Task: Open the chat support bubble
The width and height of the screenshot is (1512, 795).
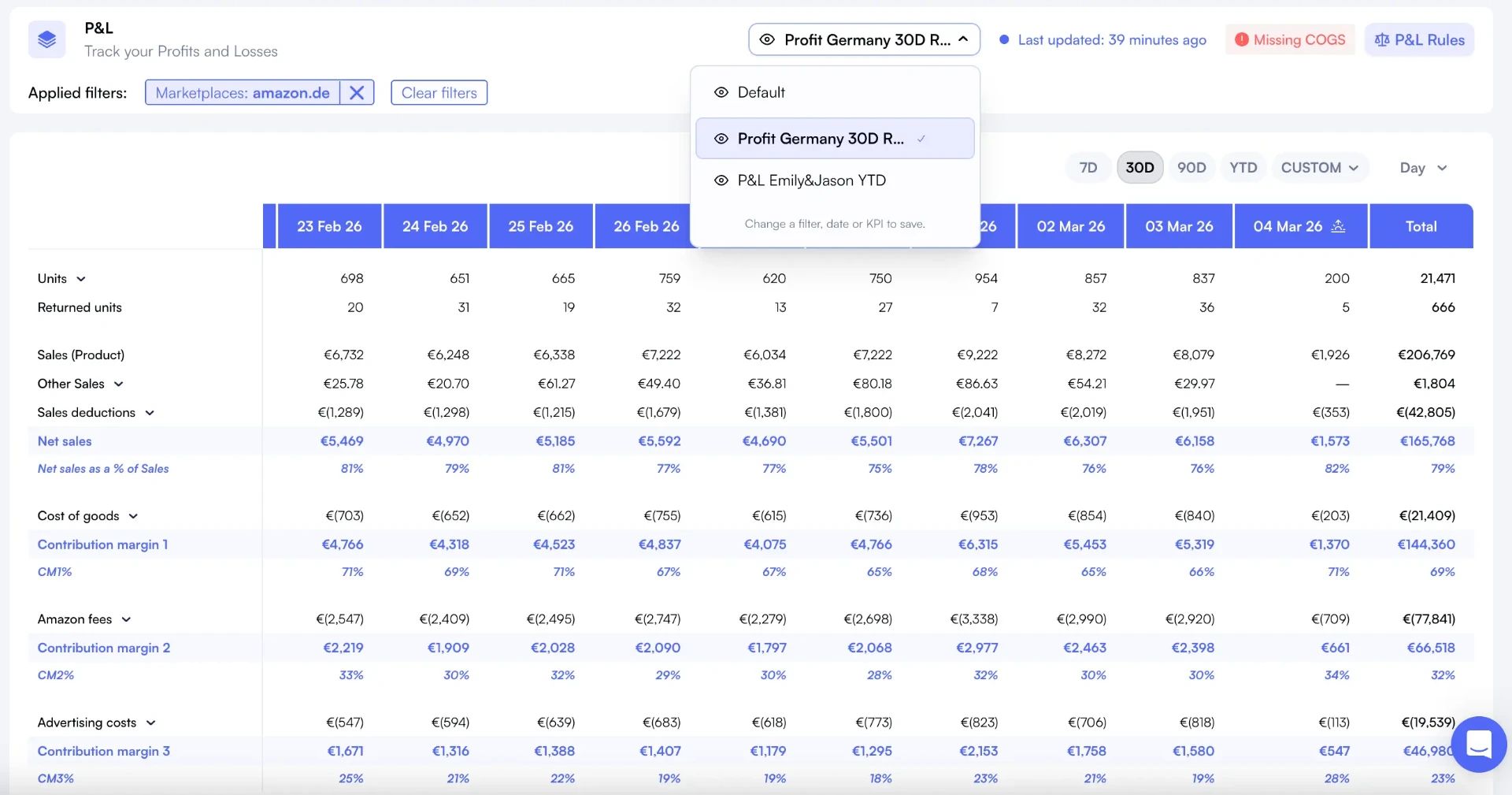Action: 1478,745
